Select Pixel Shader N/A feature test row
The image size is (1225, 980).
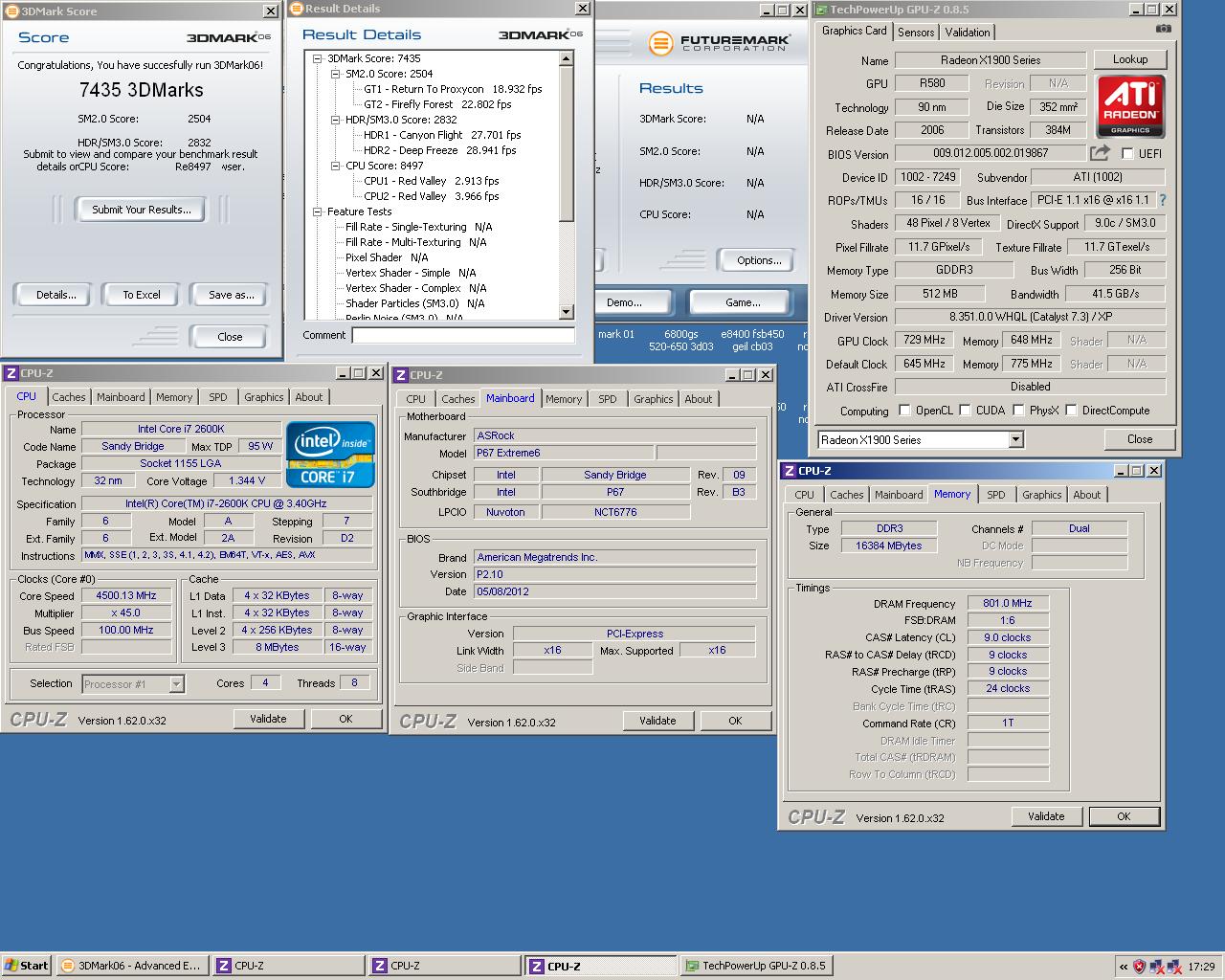387,257
